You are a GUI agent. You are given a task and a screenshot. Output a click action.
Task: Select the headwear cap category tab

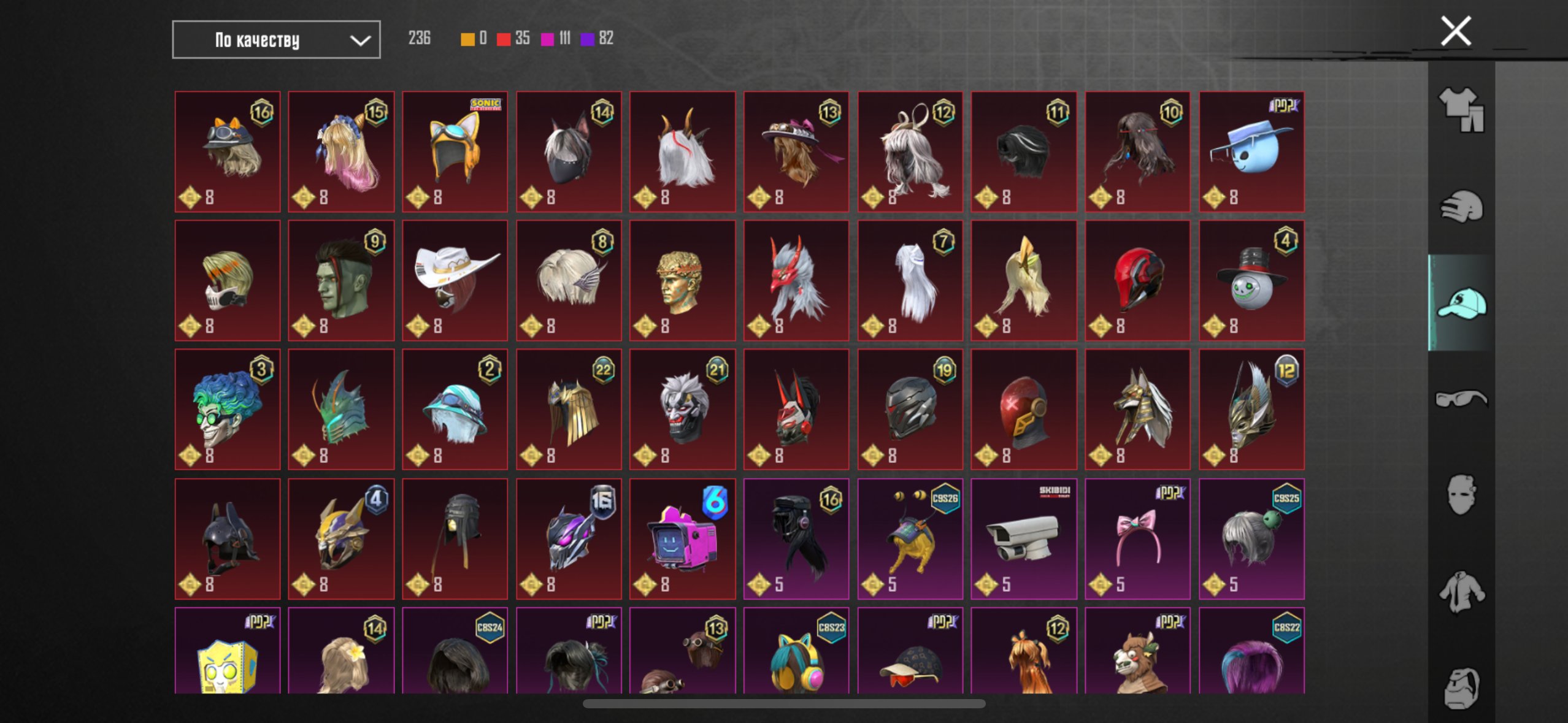(x=1461, y=303)
